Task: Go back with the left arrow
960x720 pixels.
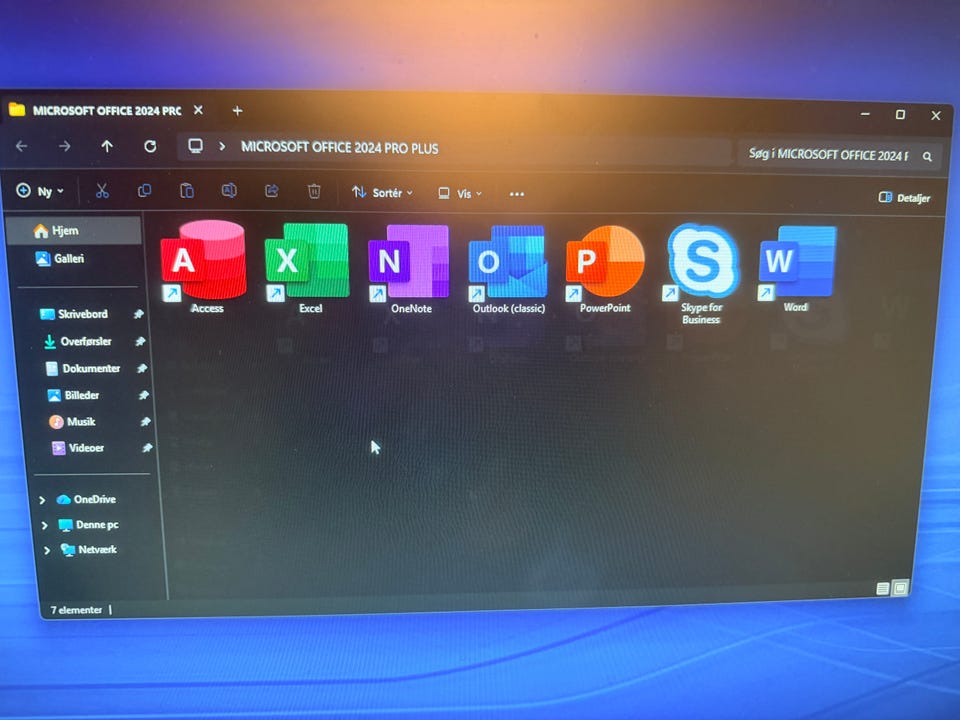Action: click(22, 146)
